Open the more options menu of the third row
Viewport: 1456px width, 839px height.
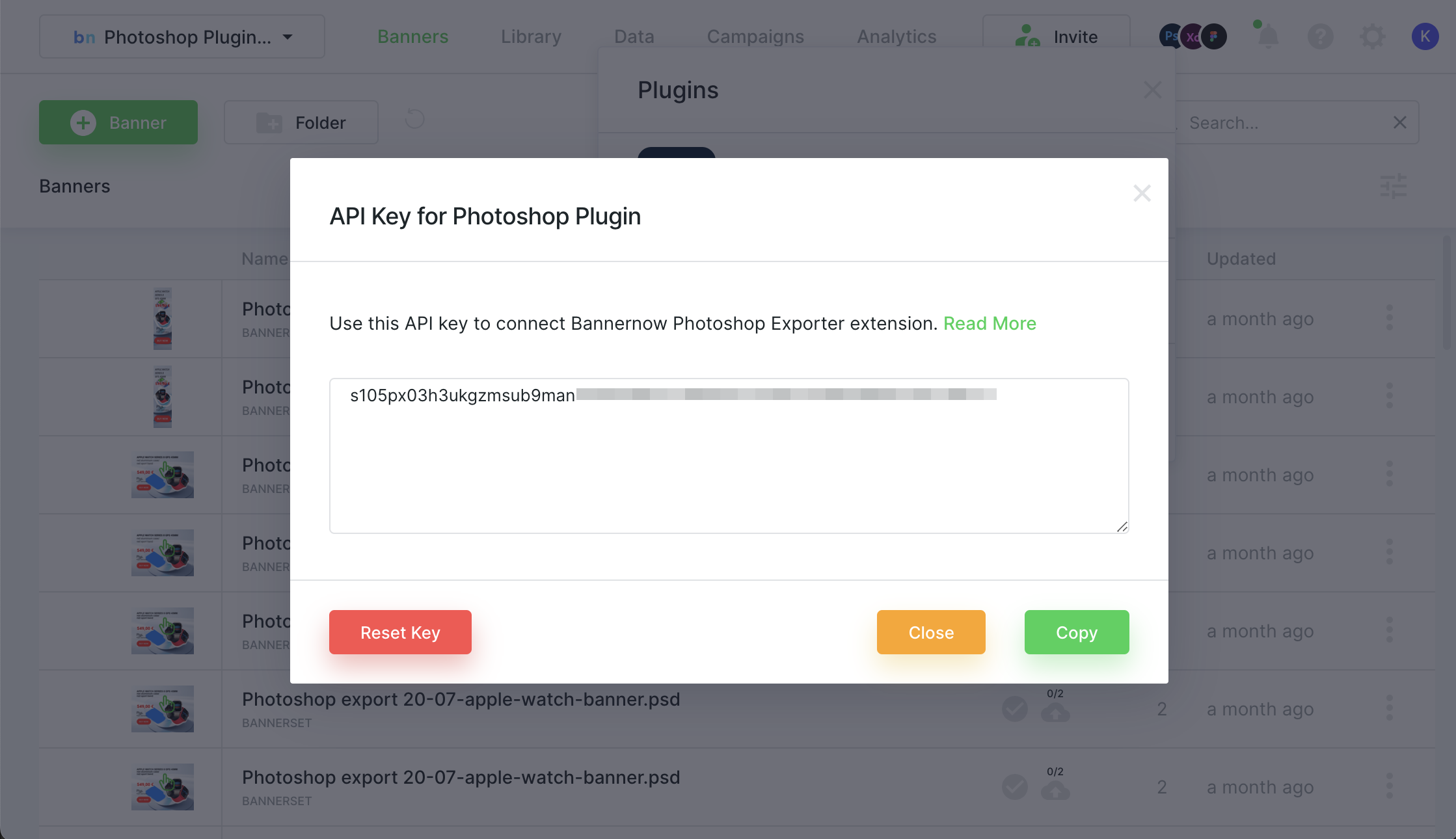click(1389, 474)
